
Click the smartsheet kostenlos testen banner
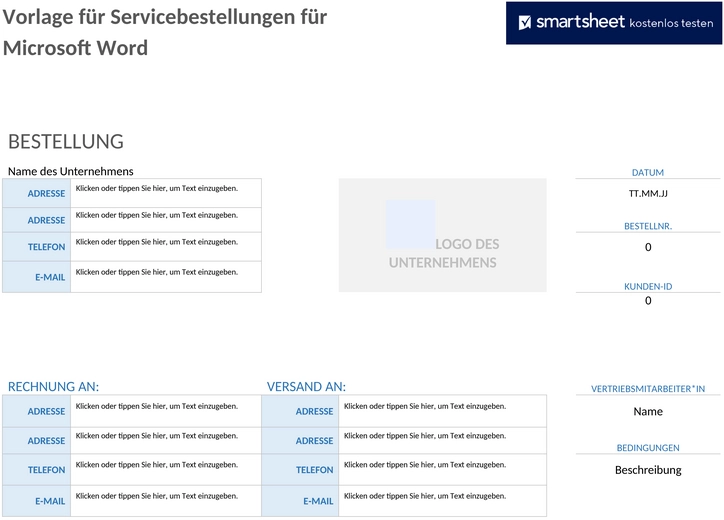614,23
